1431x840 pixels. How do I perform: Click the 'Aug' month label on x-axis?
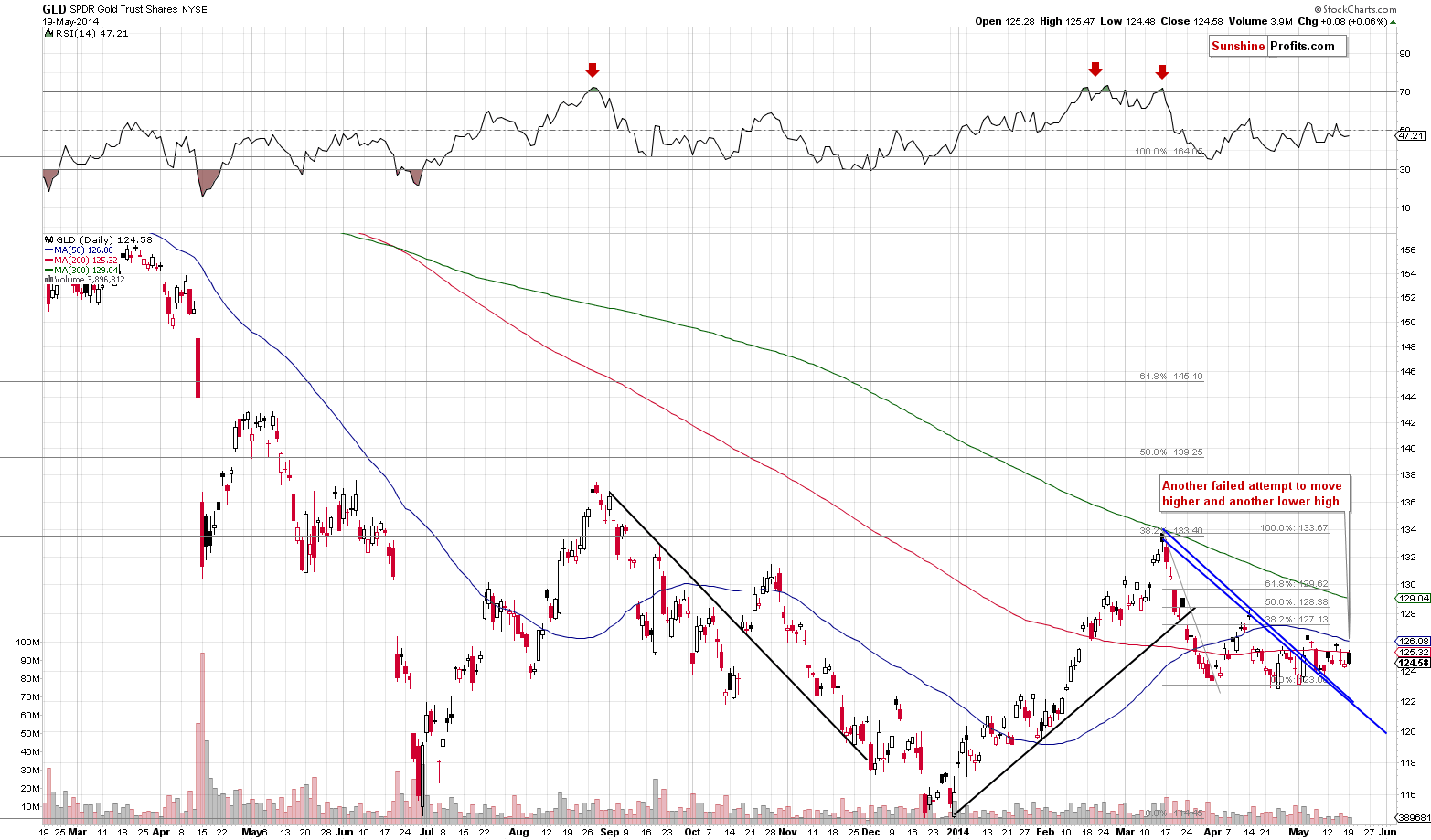click(x=518, y=832)
